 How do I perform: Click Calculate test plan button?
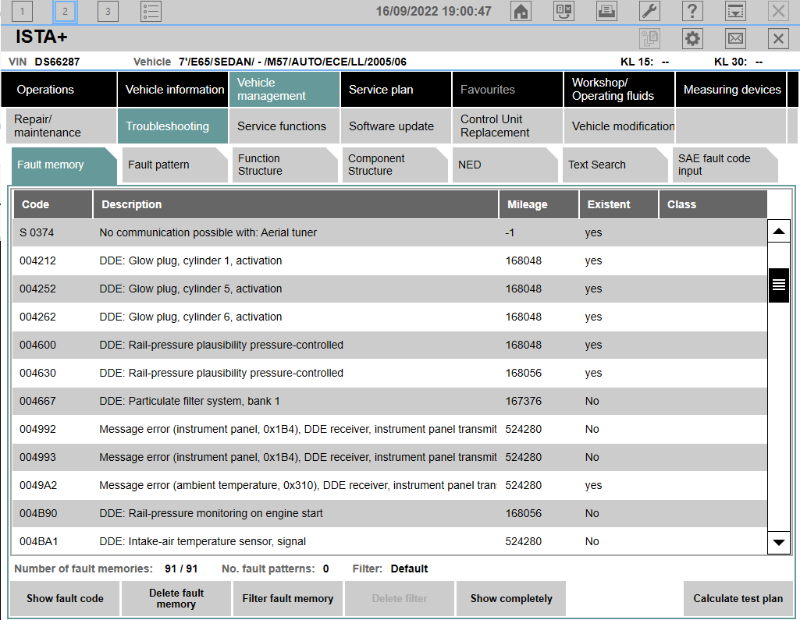click(738, 598)
